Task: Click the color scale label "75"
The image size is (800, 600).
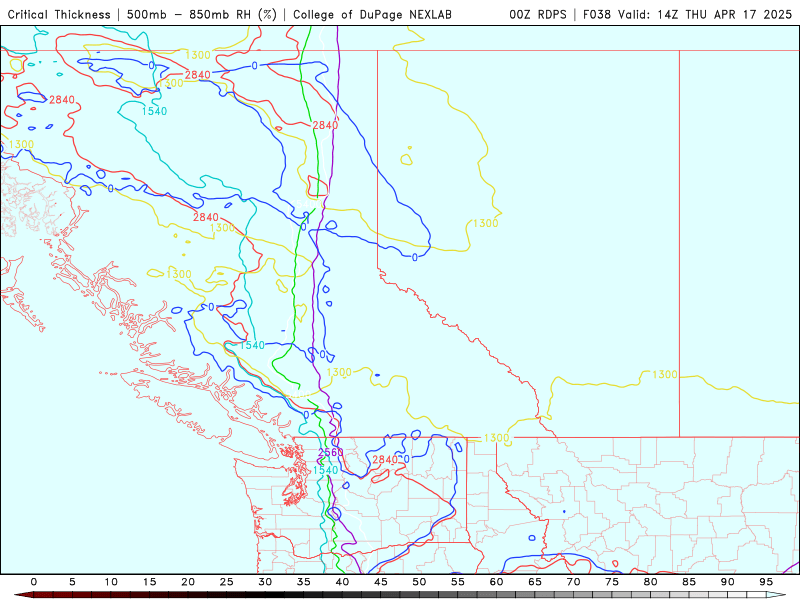Action: point(612,582)
